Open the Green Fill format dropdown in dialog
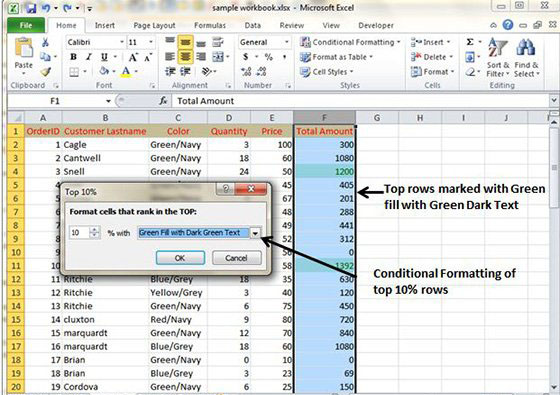Screen dimensions: 560x395 coord(255,233)
